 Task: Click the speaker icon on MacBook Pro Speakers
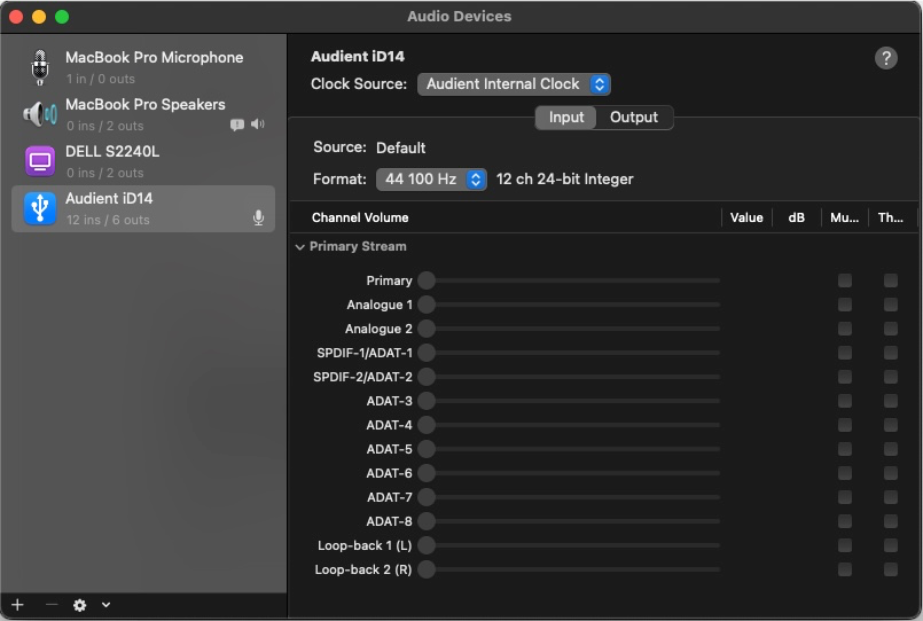click(258, 125)
